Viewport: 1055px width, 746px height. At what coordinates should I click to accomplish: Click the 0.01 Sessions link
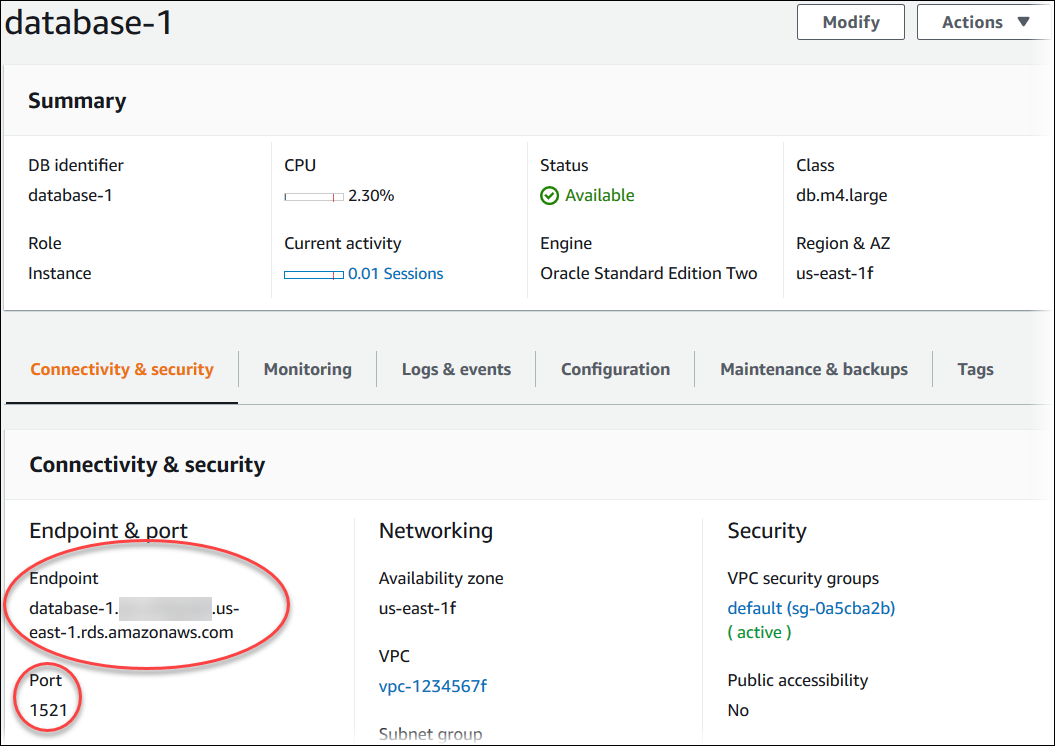tap(395, 273)
